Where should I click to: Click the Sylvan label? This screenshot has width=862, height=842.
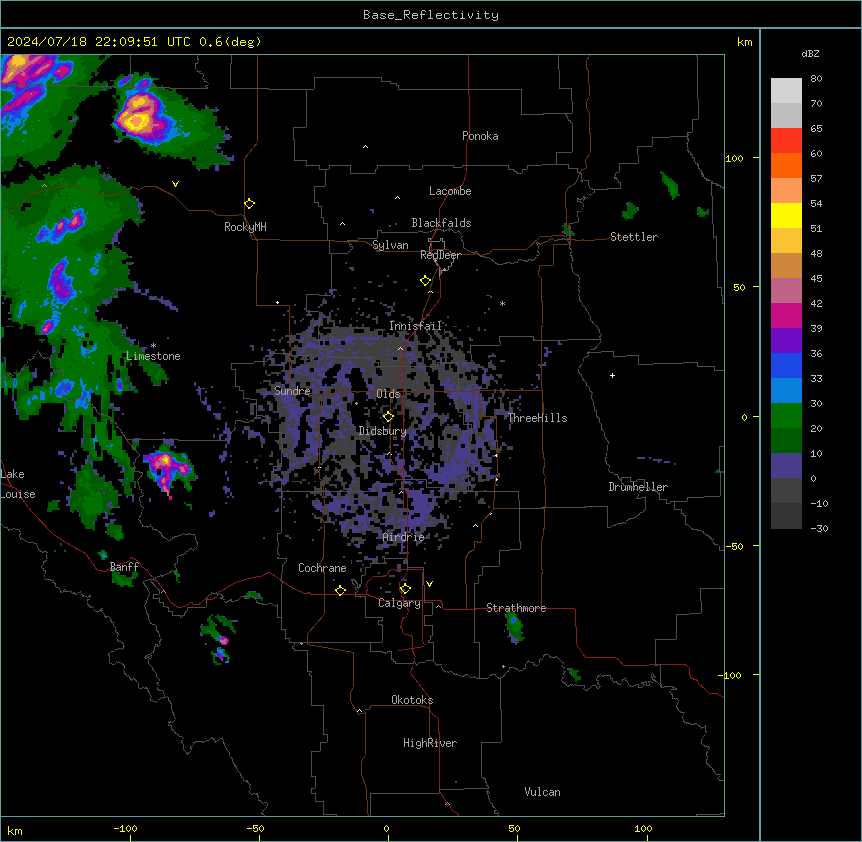coord(390,245)
